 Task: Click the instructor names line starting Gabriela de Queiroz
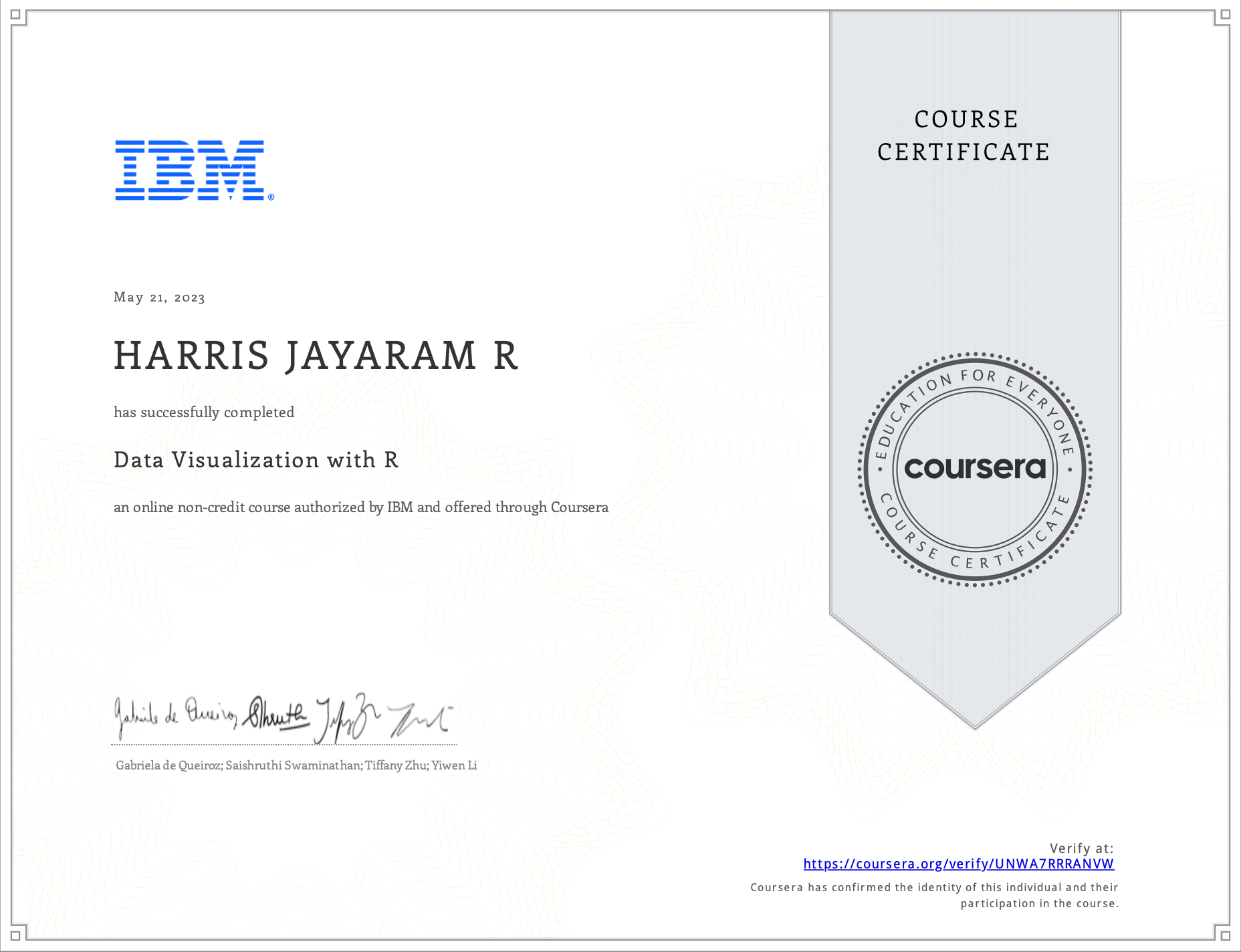coord(296,765)
